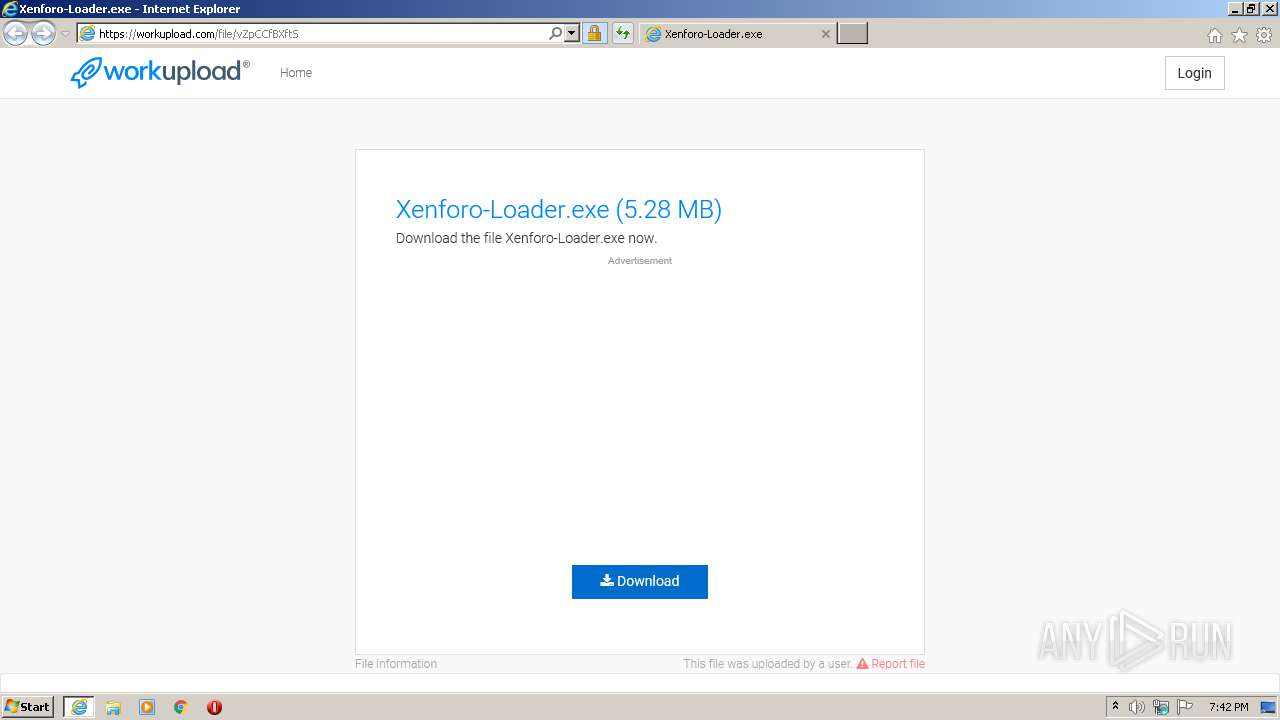The width and height of the screenshot is (1280, 720).
Task: Click the browser Back arrow button
Action: point(15,34)
